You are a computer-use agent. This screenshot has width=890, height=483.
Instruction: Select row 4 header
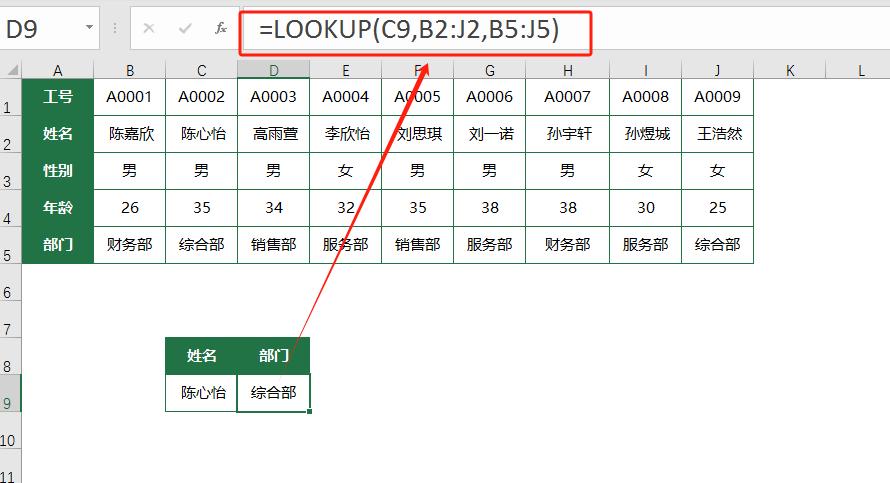click(x=10, y=208)
